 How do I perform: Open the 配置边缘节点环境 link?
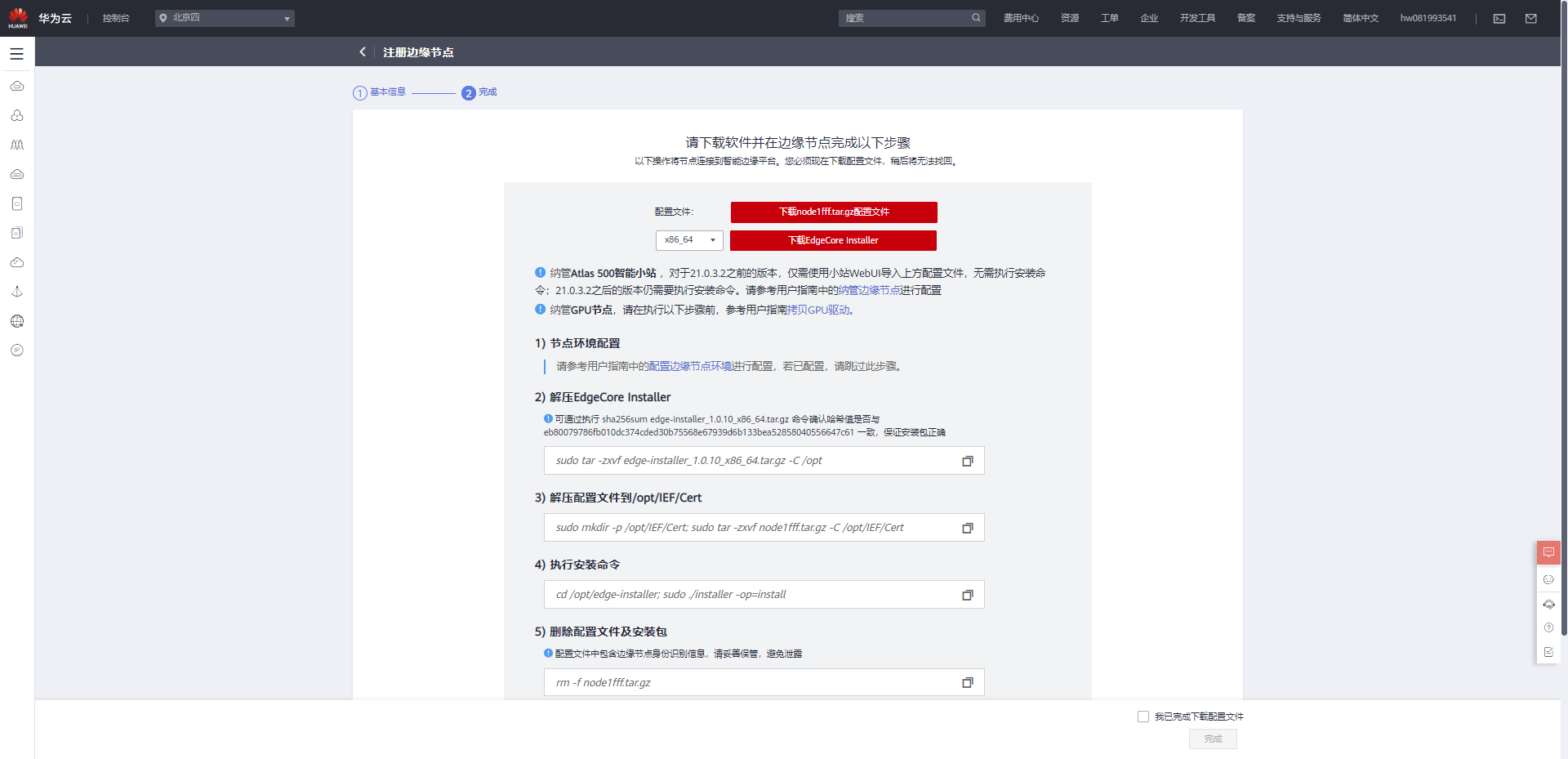coord(690,366)
